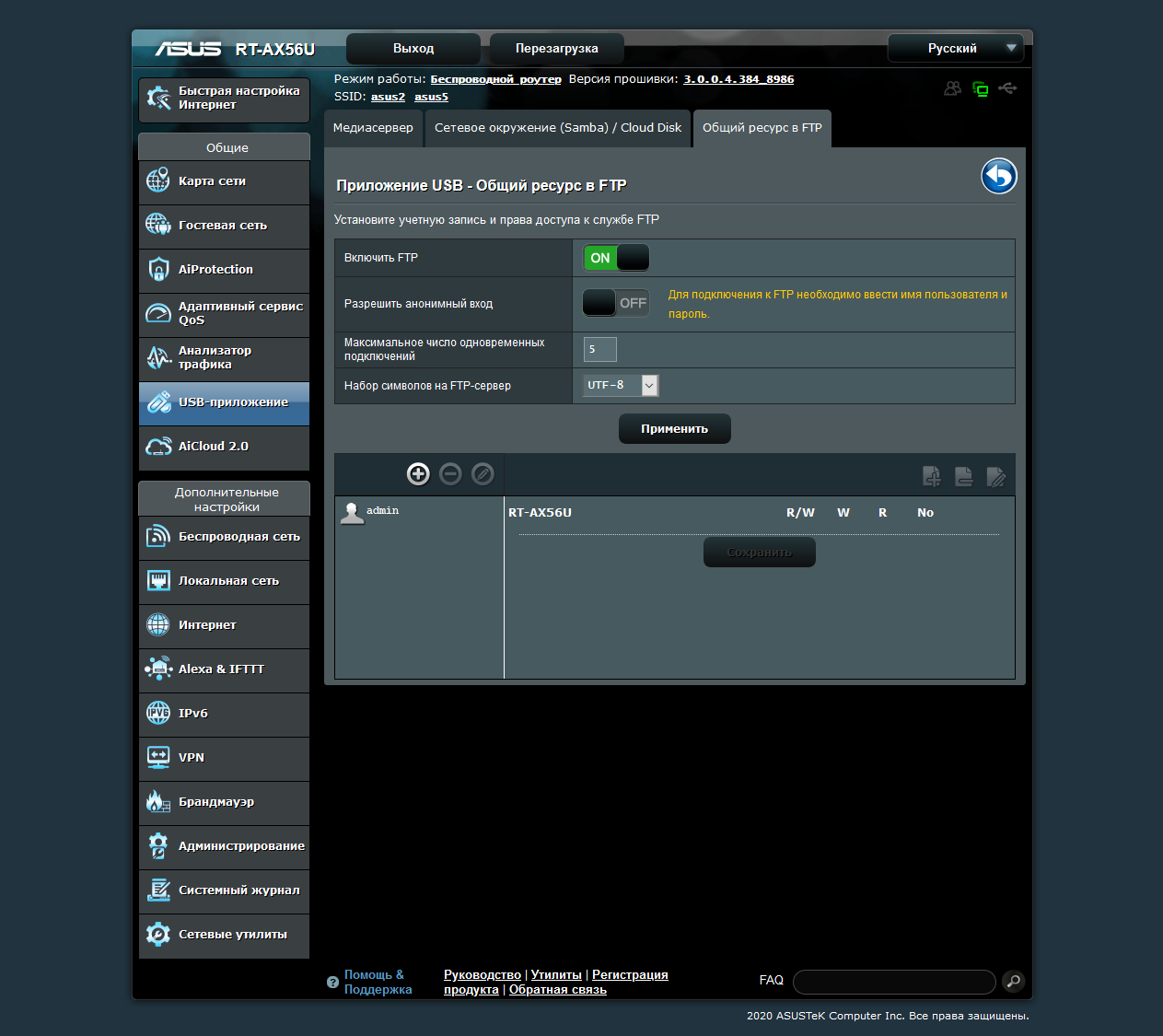Click the Выход logout button
Image resolution: width=1163 pixels, height=1036 pixels.
click(413, 48)
